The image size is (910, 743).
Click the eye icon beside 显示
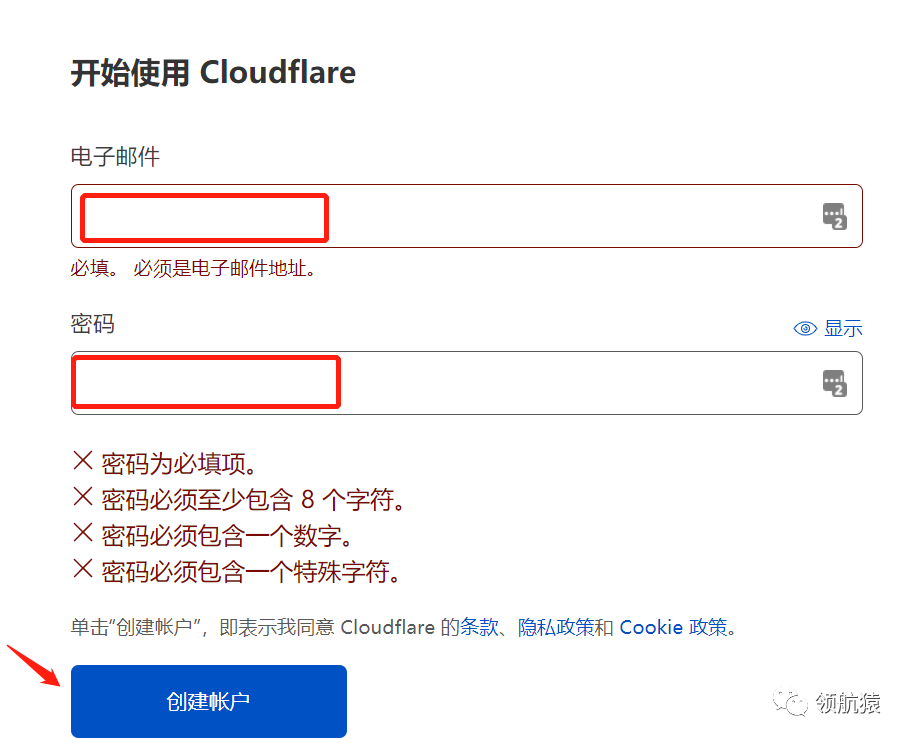coord(805,328)
